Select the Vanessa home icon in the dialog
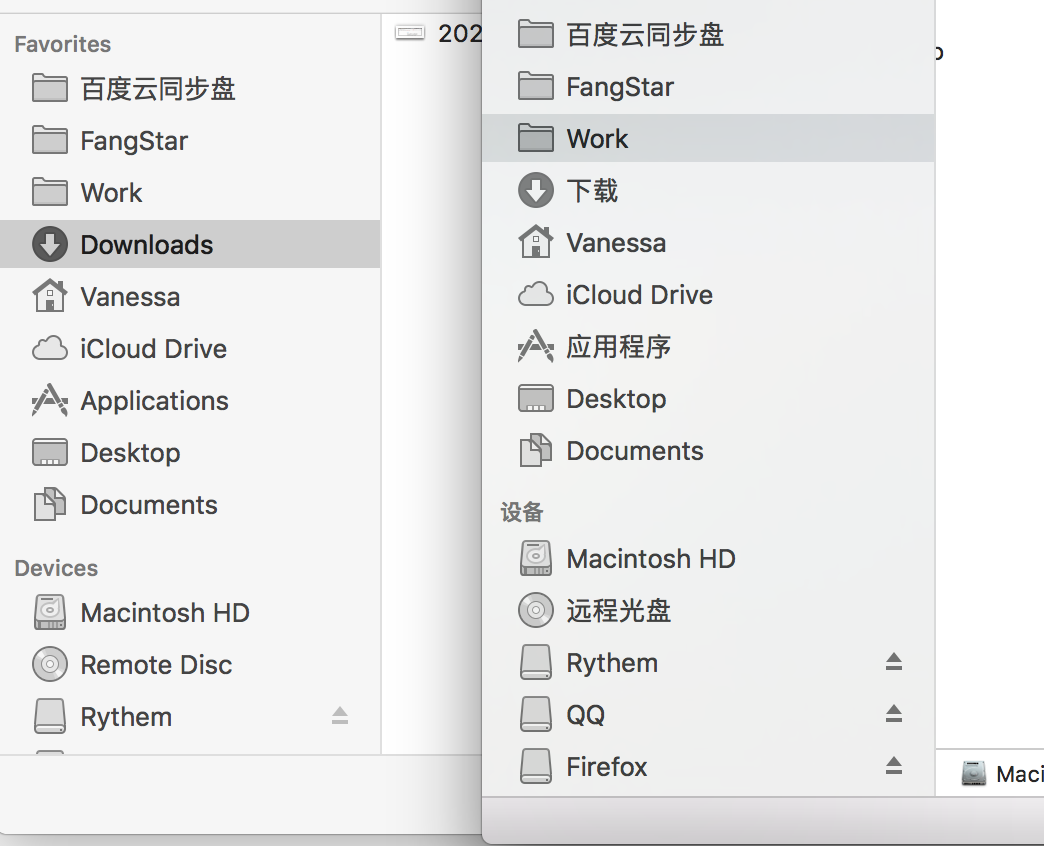The height and width of the screenshot is (846, 1044). [613, 242]
